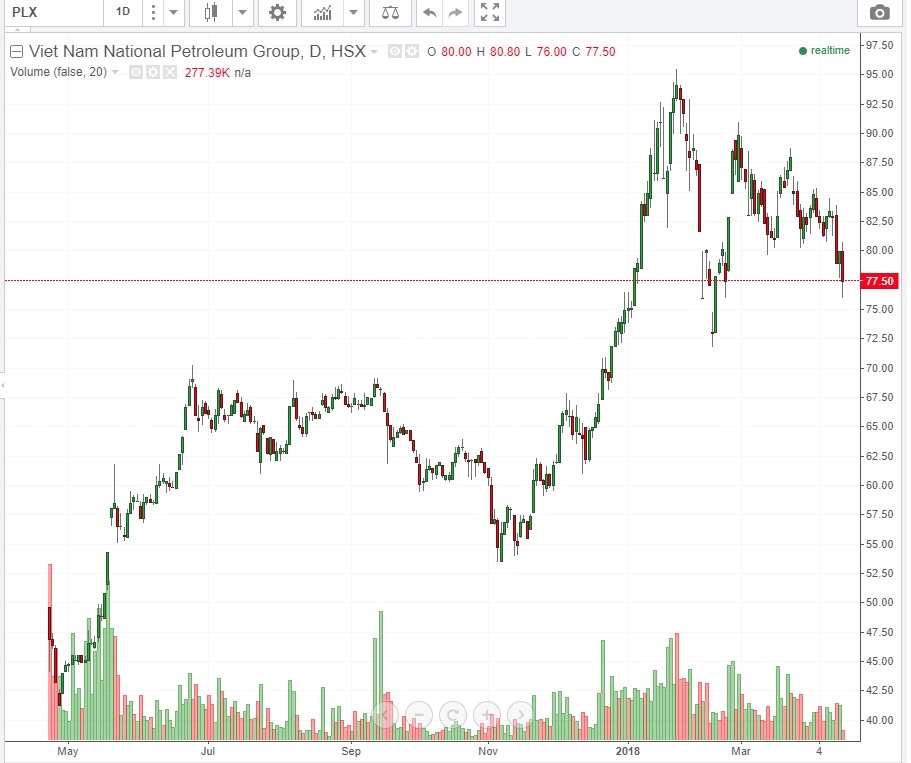Open the indicators dropdown arrow
This screenshot has height=763, width=911.
353,12
